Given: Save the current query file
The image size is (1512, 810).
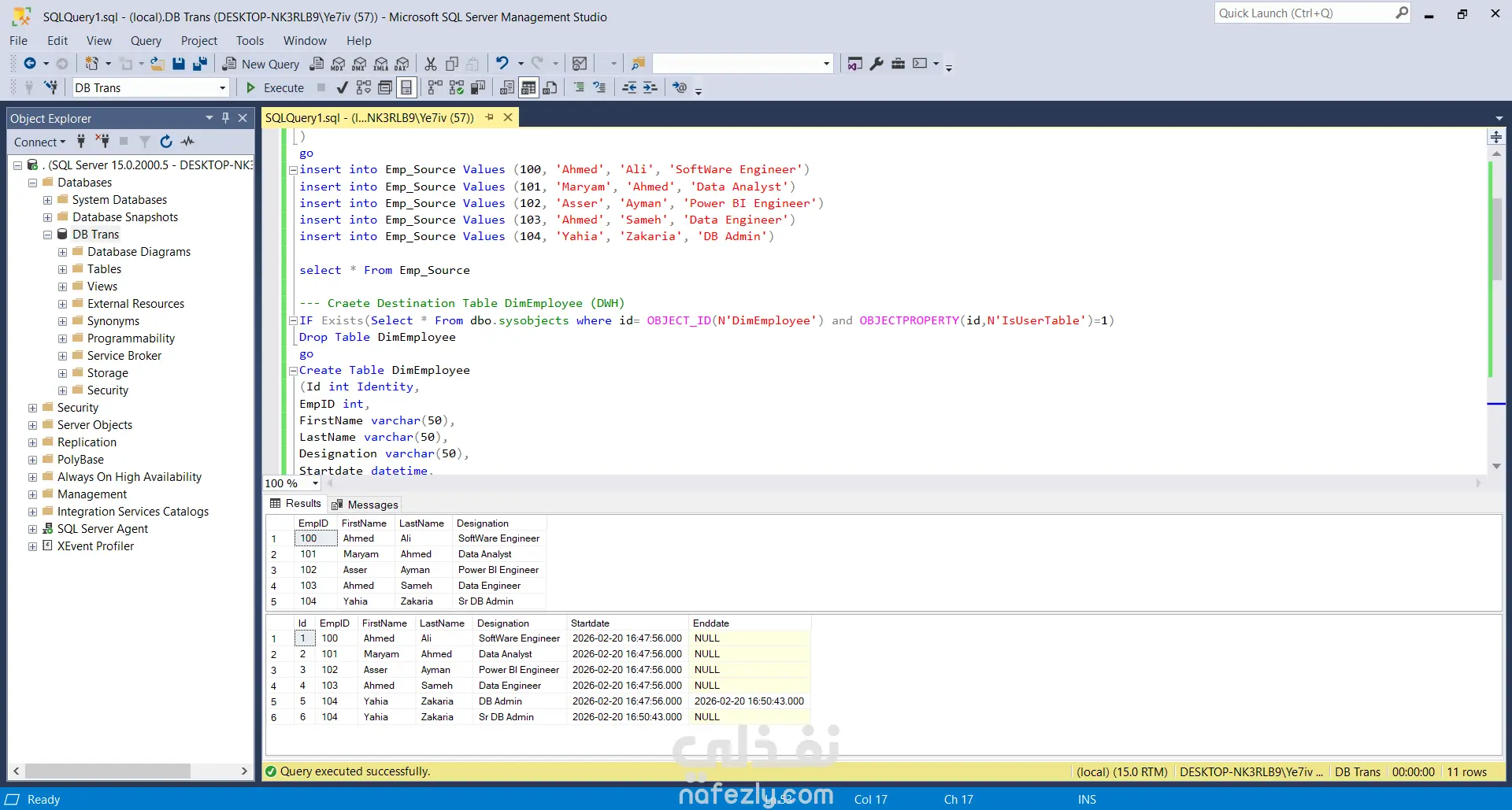Looking at the screenshot, I should click(179, 64).
